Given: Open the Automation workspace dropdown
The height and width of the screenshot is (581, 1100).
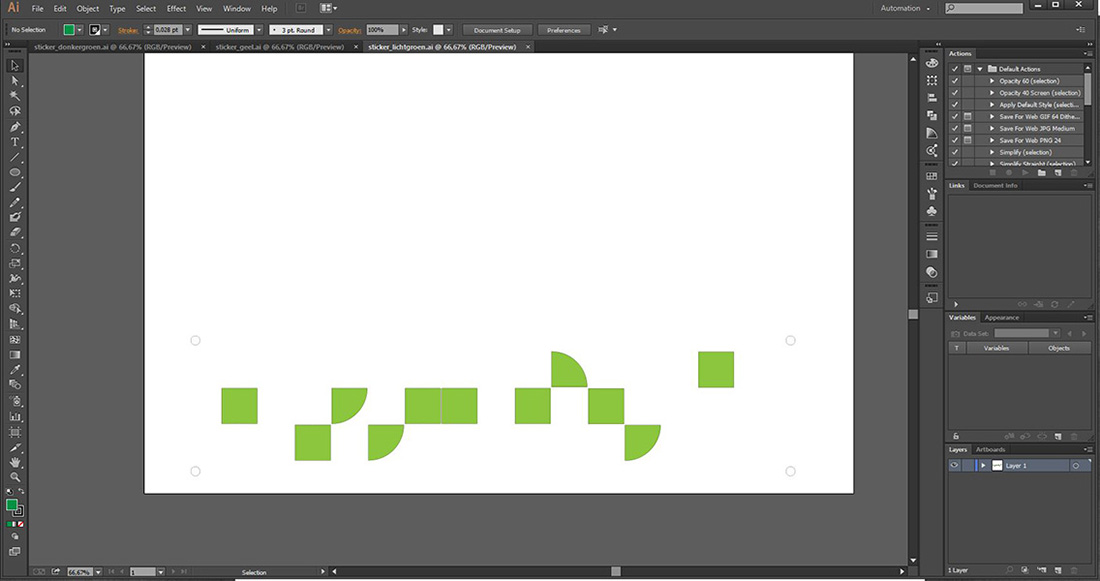Looking at the screenshot, I should click(905, 8).
